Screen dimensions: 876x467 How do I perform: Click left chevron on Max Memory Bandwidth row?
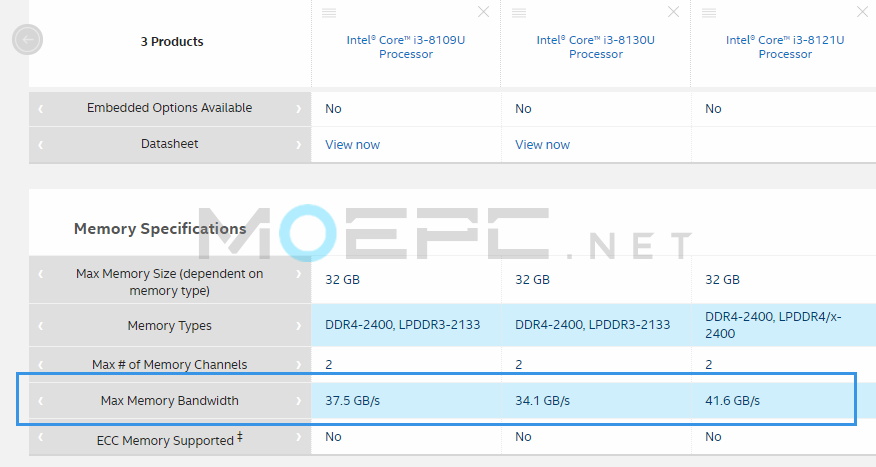coord(41,401)
